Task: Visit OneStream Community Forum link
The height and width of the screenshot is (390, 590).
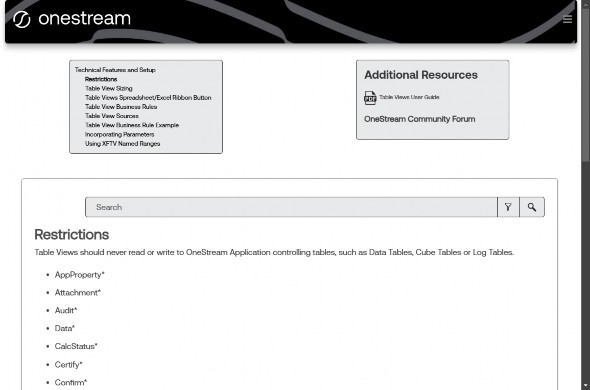Action: (420, 119)
